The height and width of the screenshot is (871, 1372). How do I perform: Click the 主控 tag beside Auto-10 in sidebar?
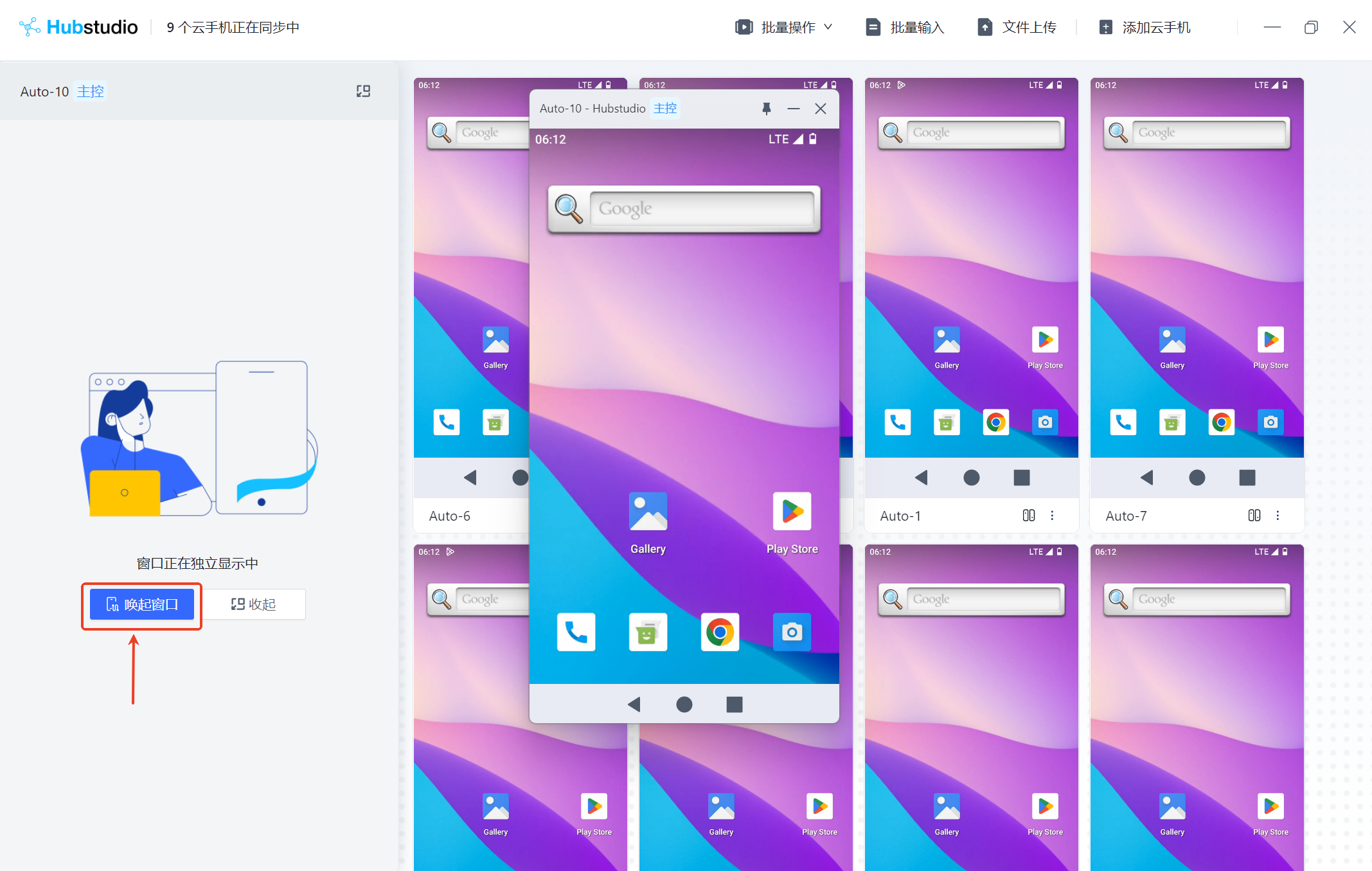pyautogui.click(x=91, y=91)
